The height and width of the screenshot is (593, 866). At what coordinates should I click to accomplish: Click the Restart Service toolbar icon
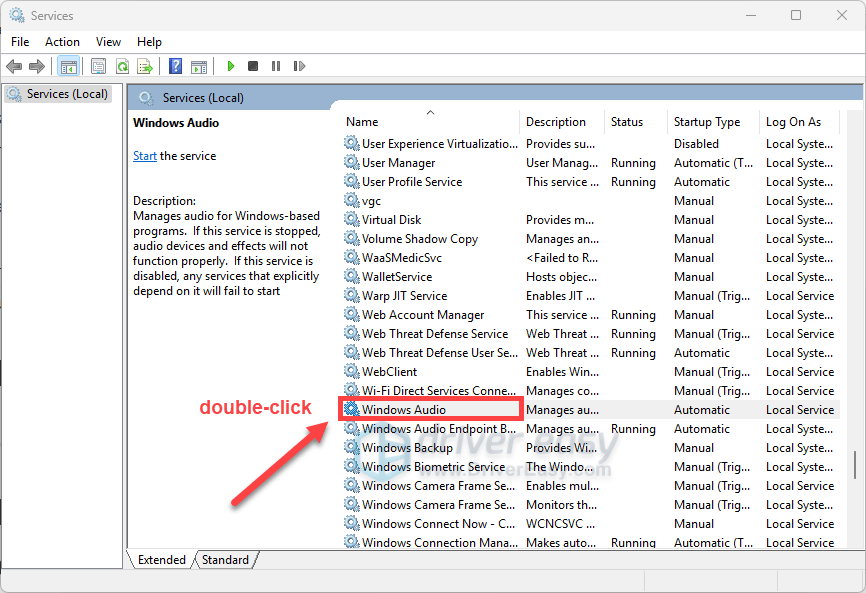click(299, 66)
